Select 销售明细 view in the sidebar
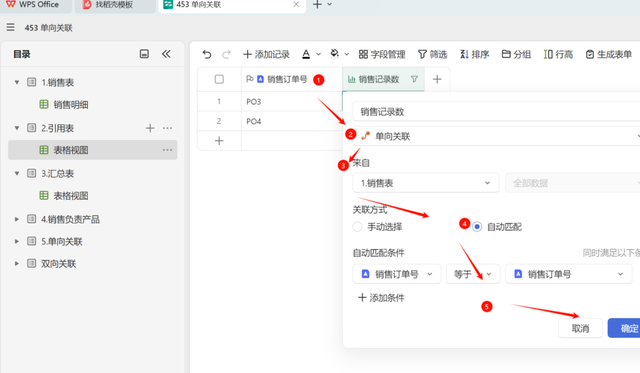Image resolution: width=640 pixels, height=373 pixels. pos(71,104)
